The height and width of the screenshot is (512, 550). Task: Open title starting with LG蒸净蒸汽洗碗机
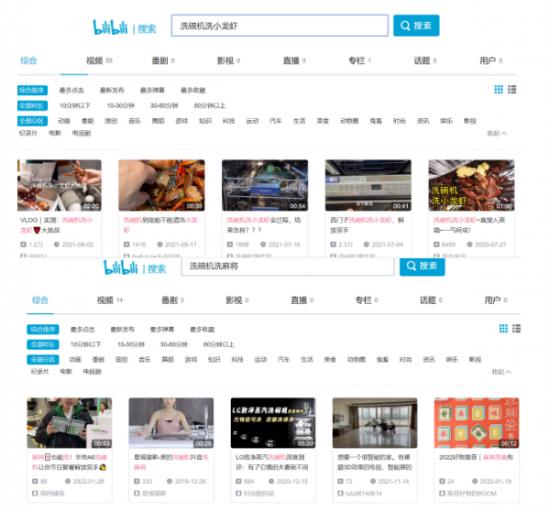click(271, 462)
